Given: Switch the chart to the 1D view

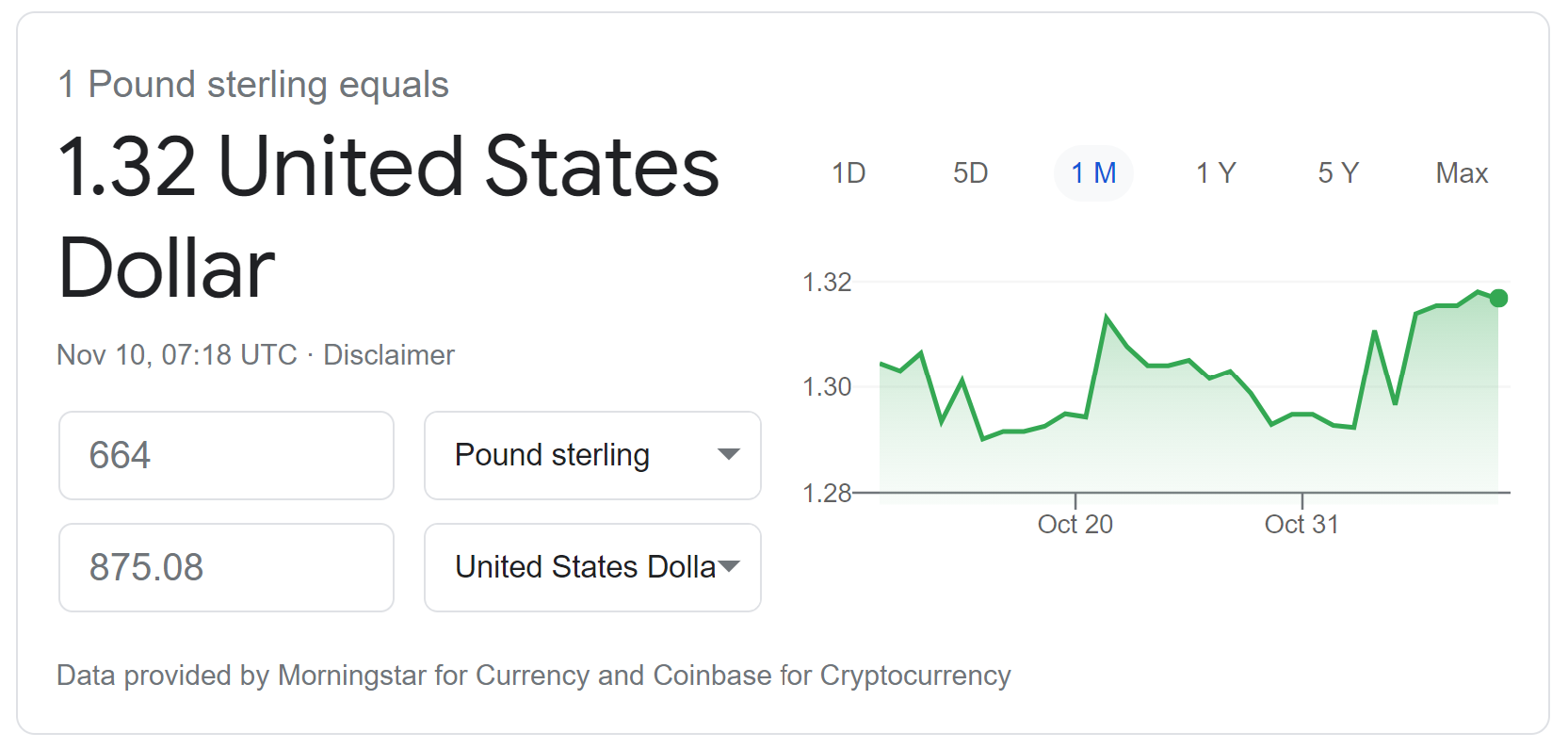Looking at the screenshot, I should pos(847,172).
